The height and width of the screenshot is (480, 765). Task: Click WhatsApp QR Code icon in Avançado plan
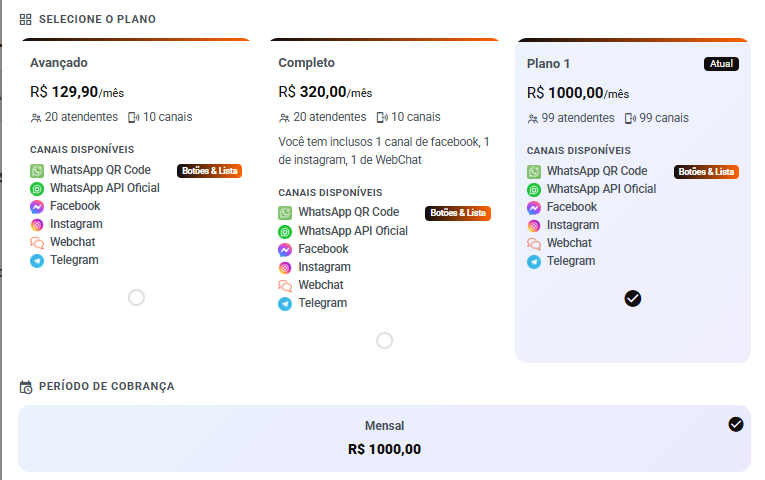pyautogui.click(x=37, y=171)
